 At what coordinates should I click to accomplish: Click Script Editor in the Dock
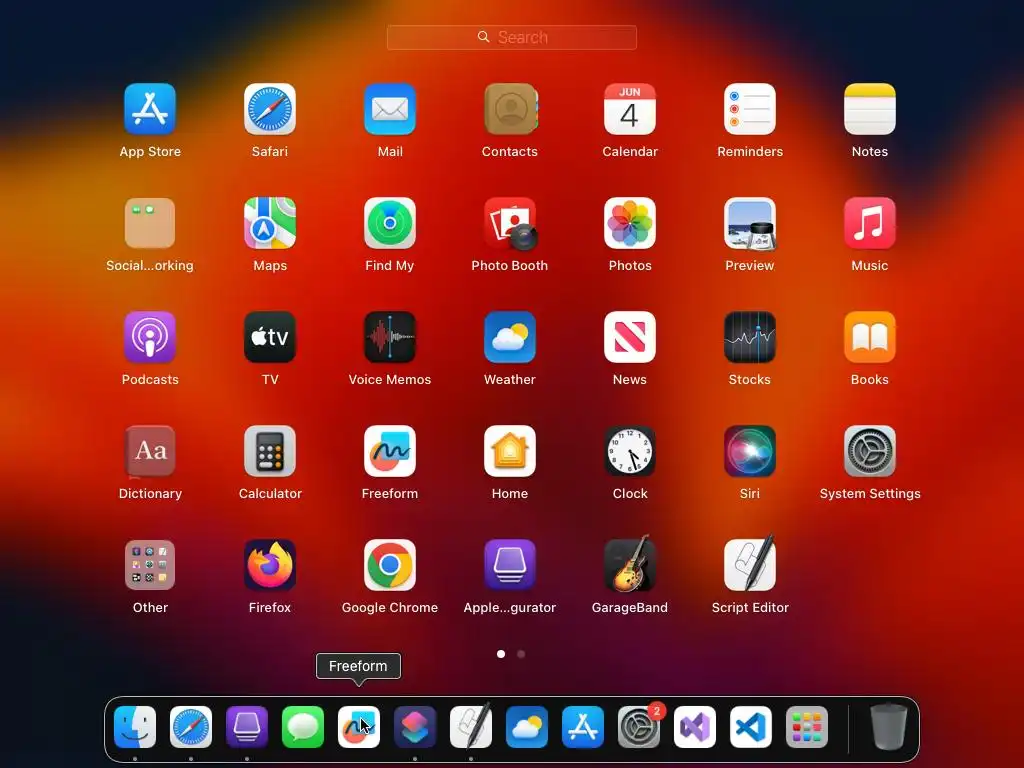471,726
